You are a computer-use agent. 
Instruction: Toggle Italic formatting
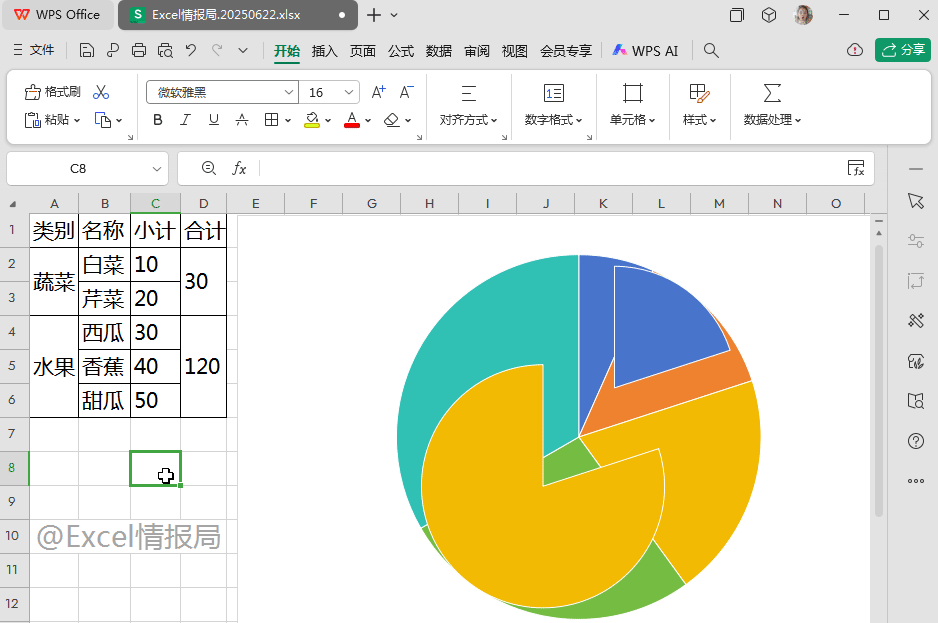(x=185, y=120)
